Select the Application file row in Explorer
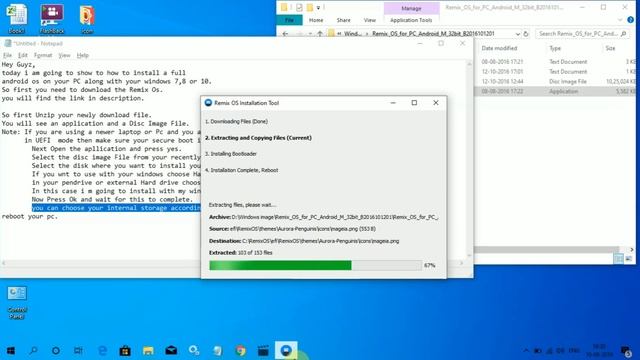 click(x=555, y=91)
